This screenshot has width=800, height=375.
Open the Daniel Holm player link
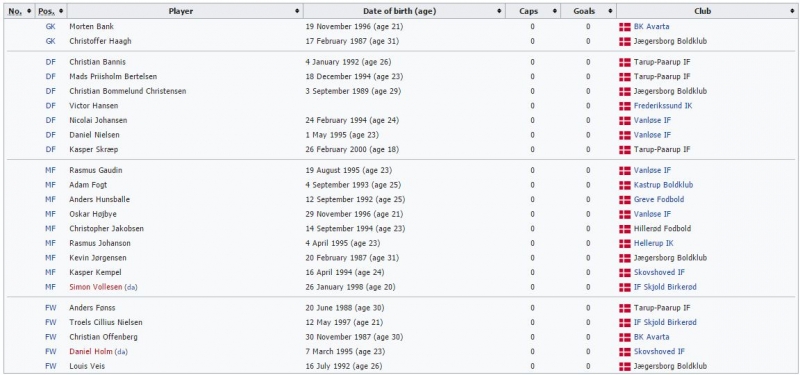(x=91, y=352)
